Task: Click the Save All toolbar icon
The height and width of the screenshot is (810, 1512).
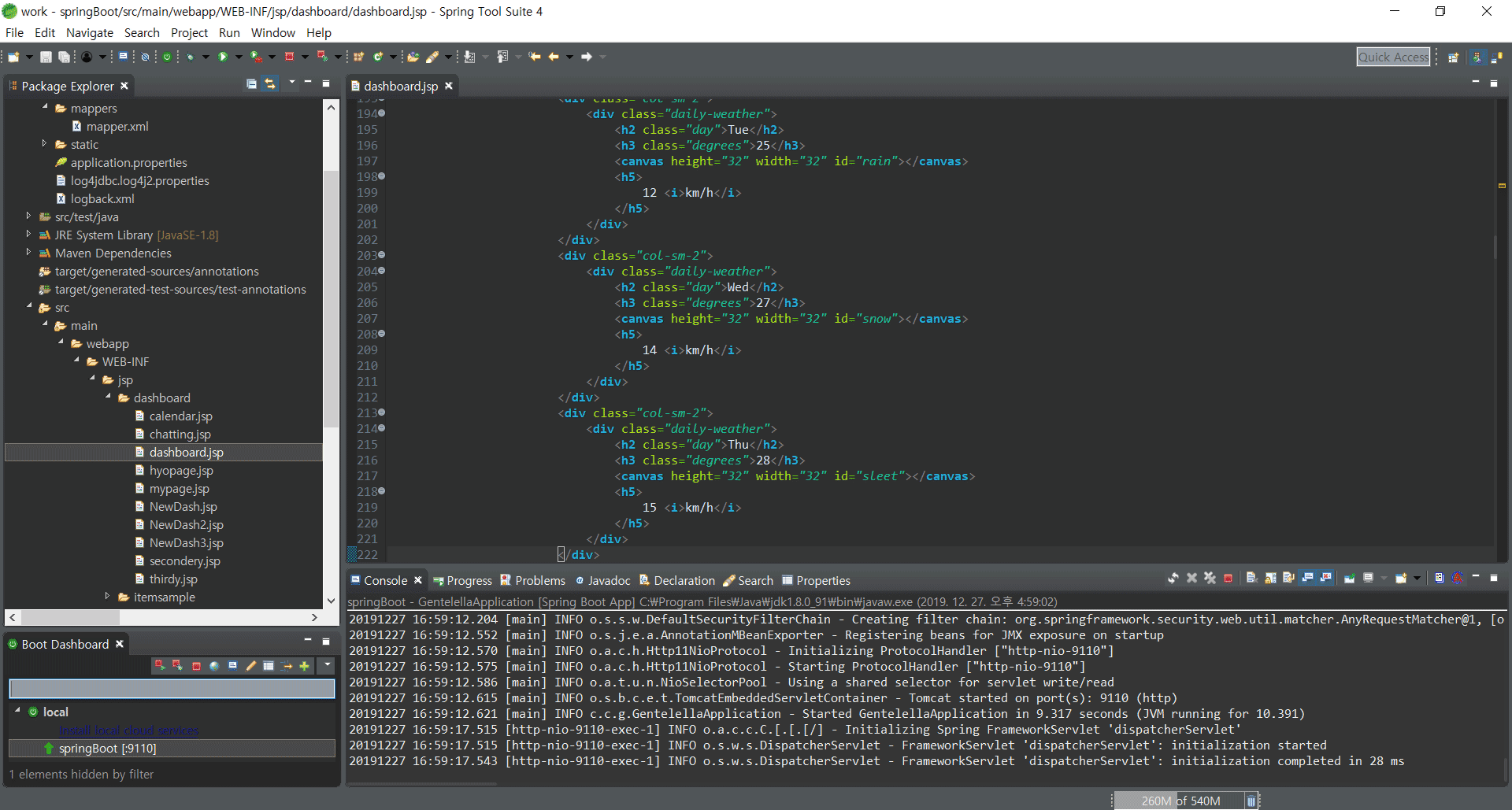Action: click(x=64, y=57)
